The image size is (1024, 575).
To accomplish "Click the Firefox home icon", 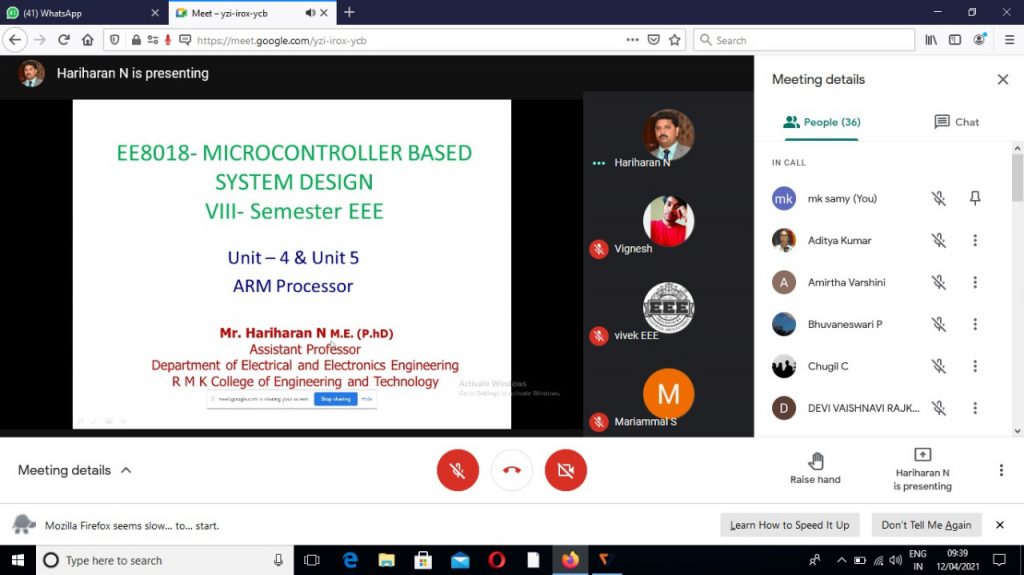I will 88,40.
